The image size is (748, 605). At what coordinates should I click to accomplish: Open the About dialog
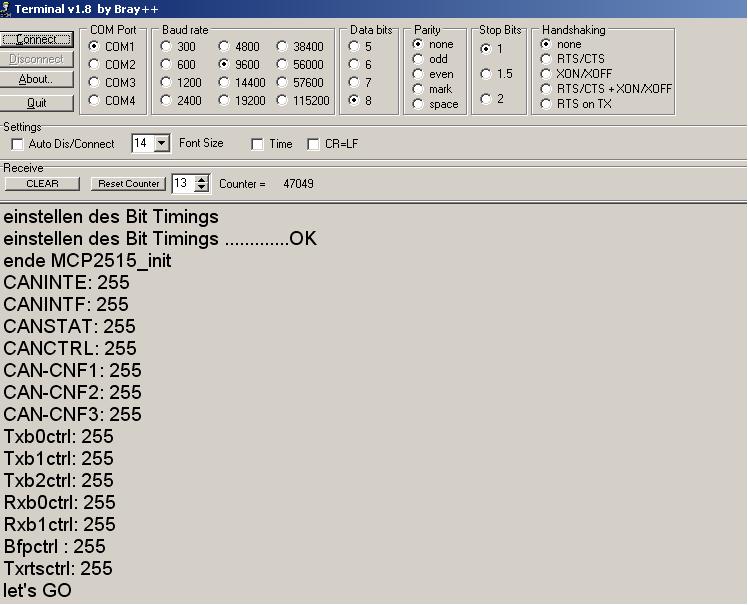[37, 79]
